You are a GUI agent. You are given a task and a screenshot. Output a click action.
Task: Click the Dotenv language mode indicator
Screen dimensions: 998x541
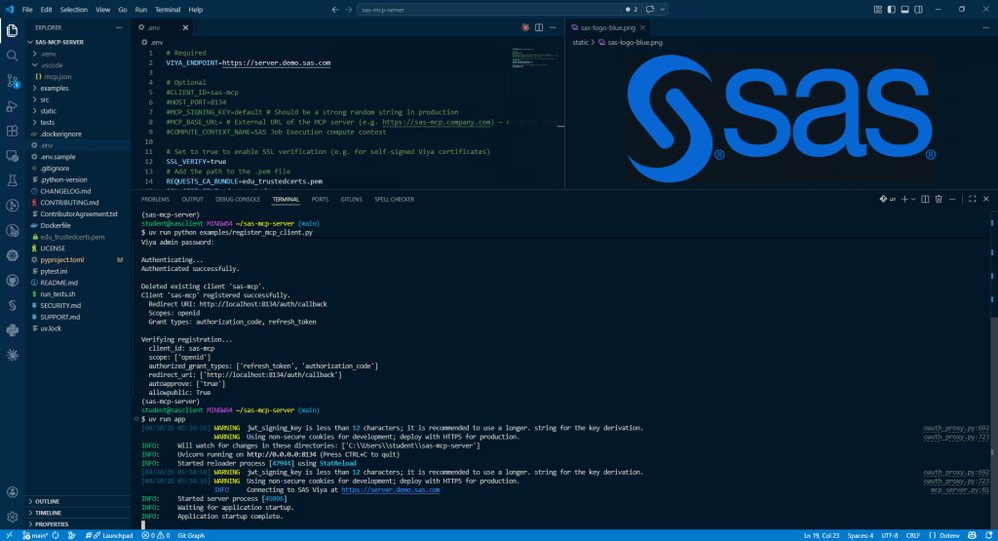[945, 535]
